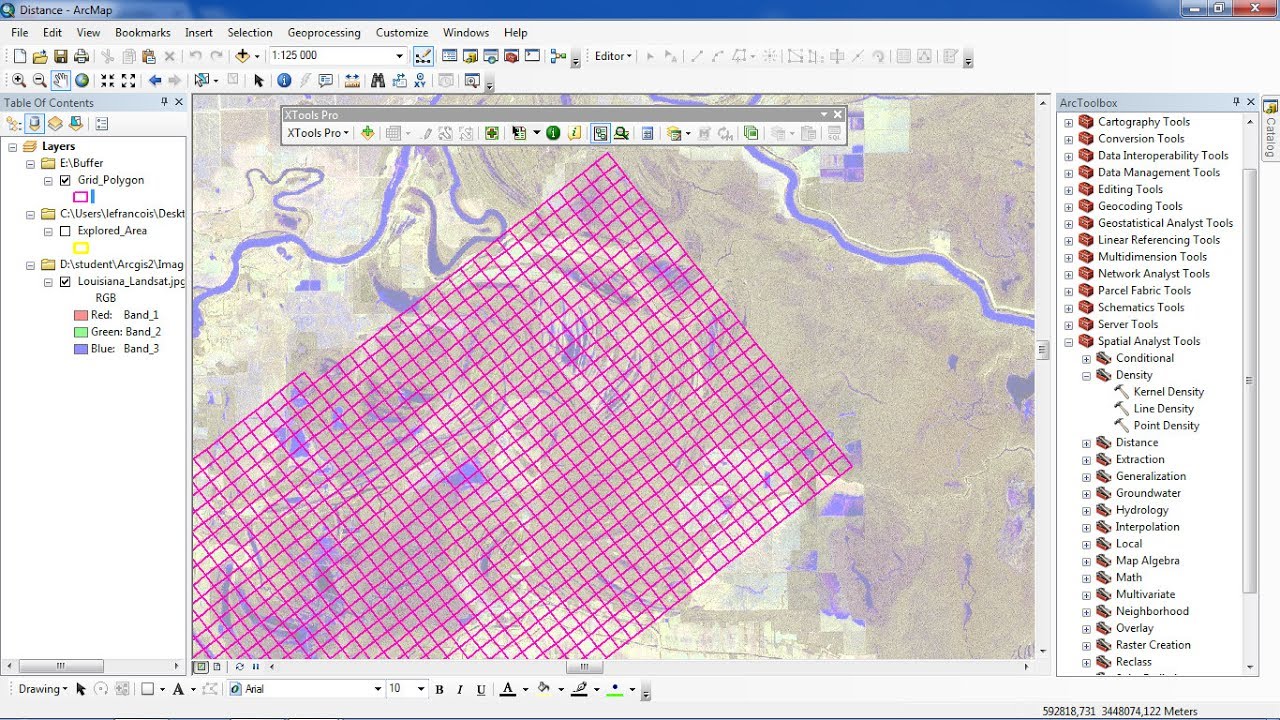Open Go To XY tool

click(x=422, y=80)
